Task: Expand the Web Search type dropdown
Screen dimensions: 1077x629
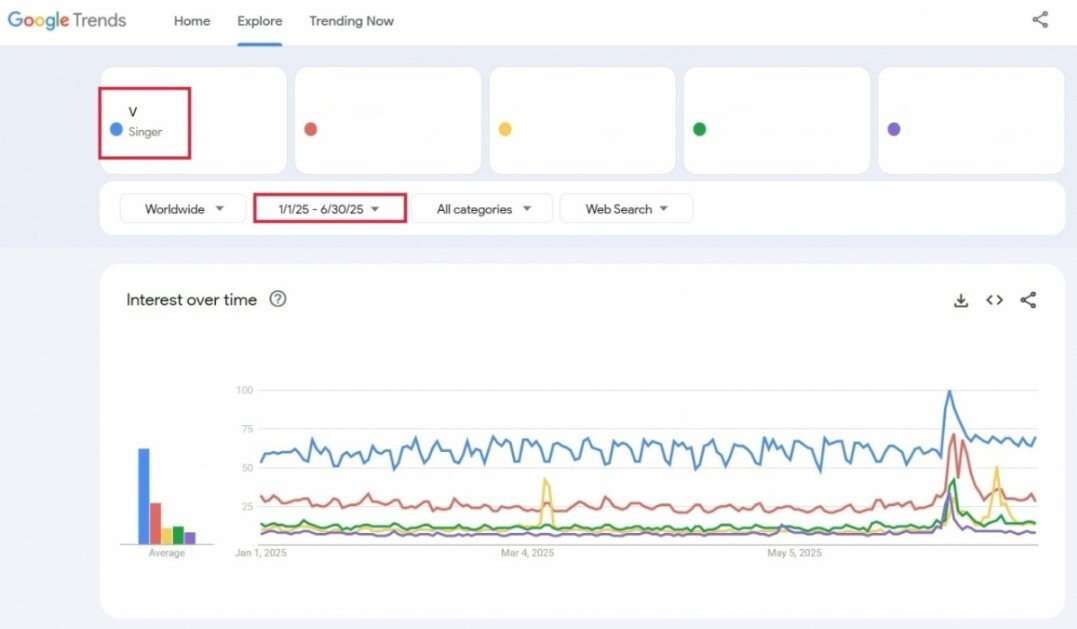Action: click(626, 209)
